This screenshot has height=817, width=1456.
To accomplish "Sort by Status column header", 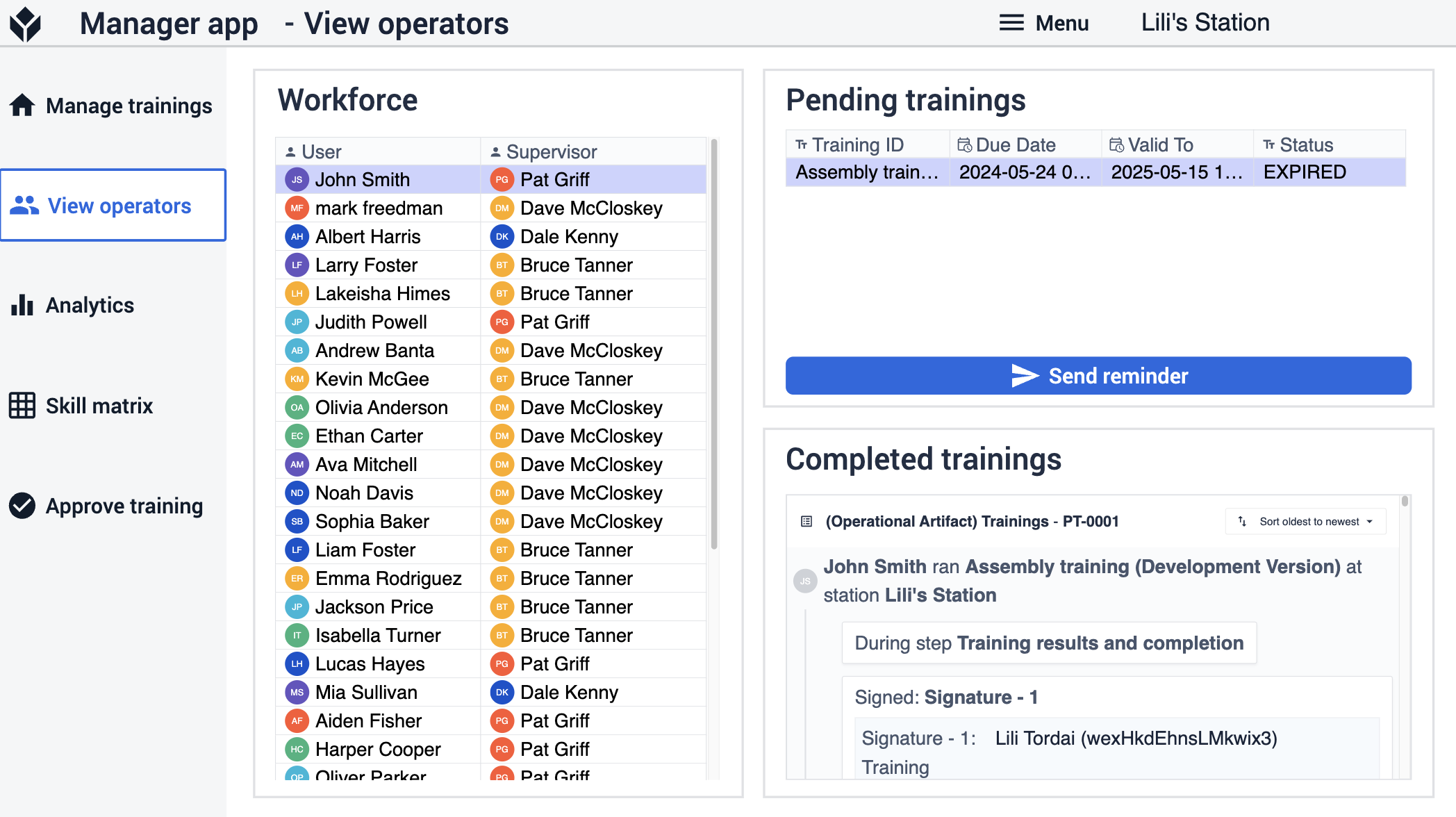I will tap(1330, 145).
